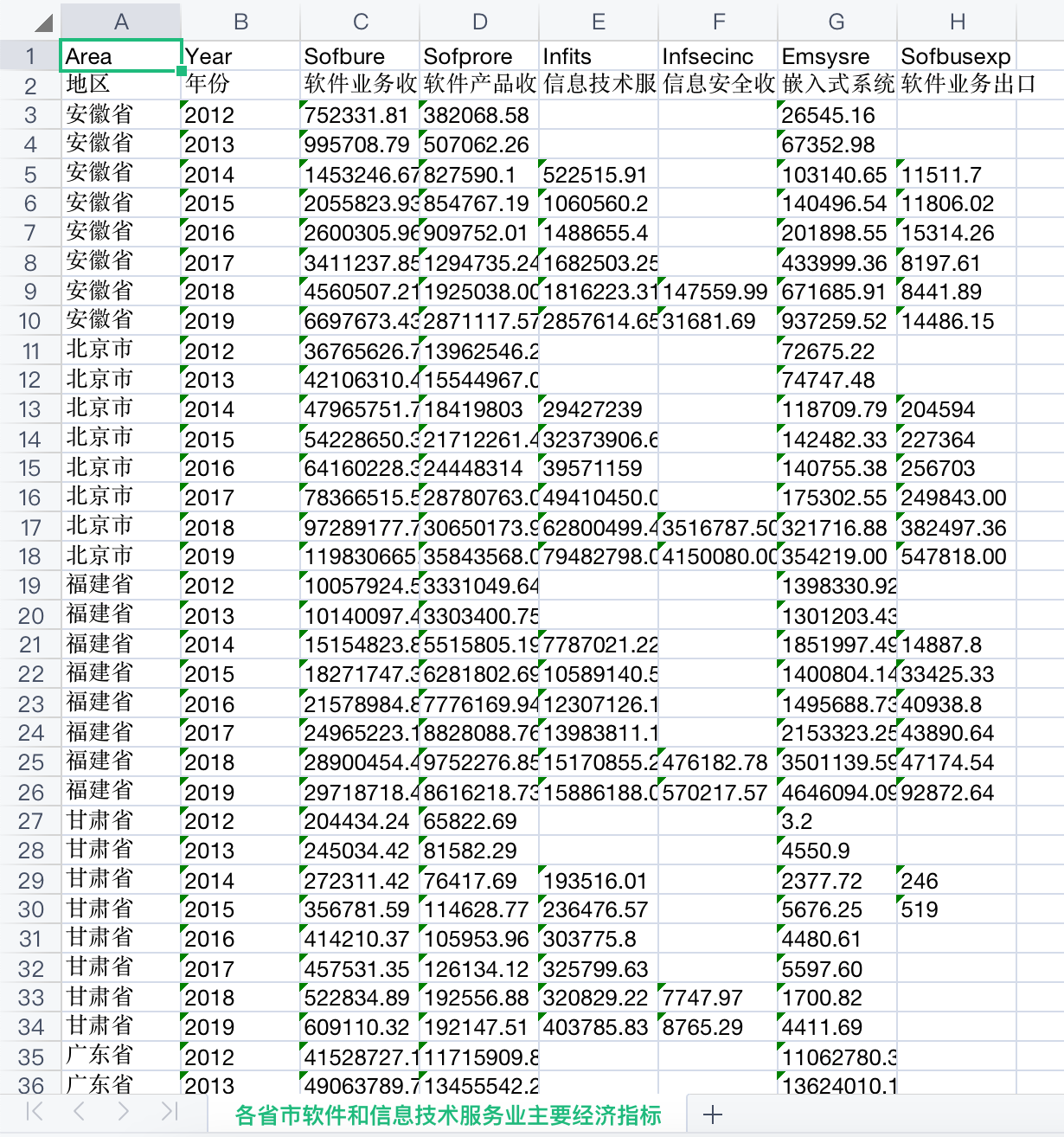Click cell containing 'Infsecinc'
This screenshot has height=1137, width=1064.
click(x=718, y=56)
